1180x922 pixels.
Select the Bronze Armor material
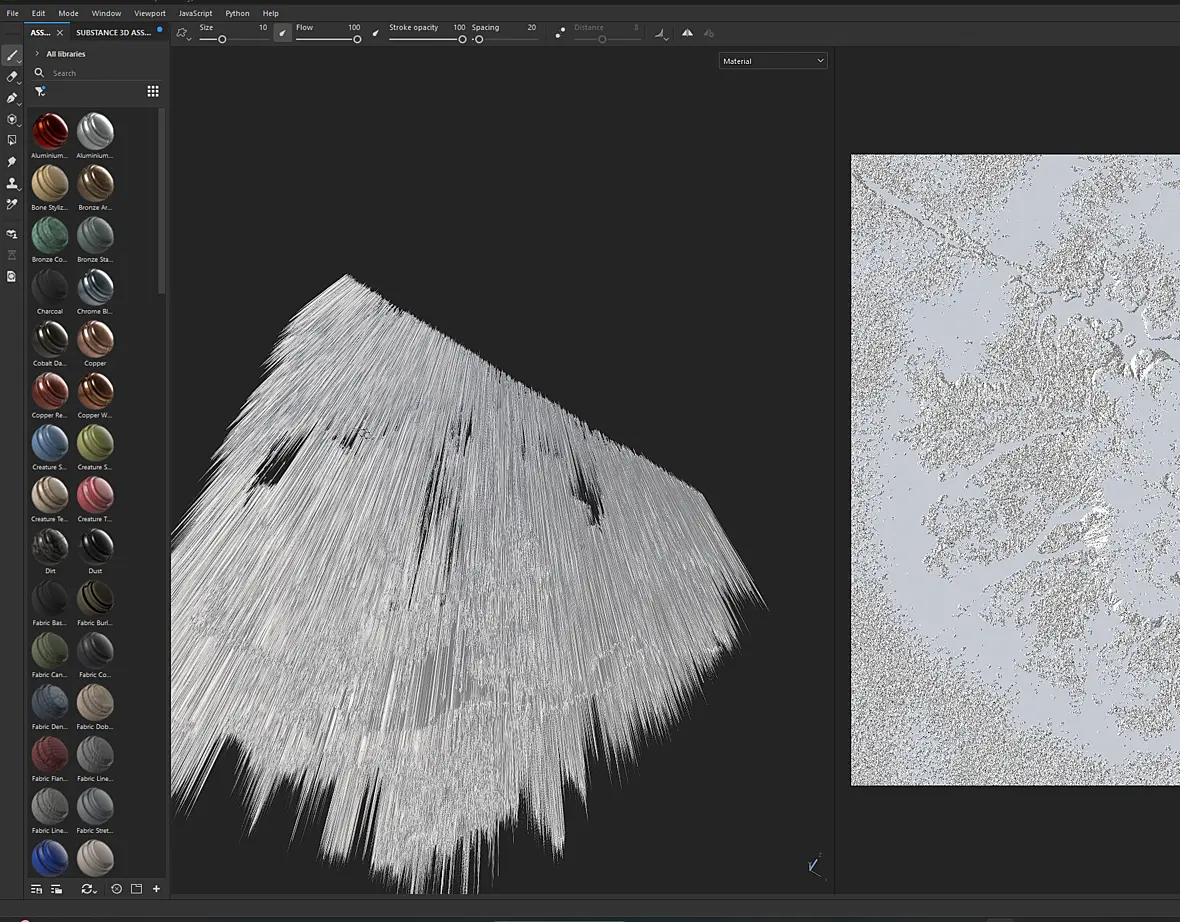coord(95,183)
